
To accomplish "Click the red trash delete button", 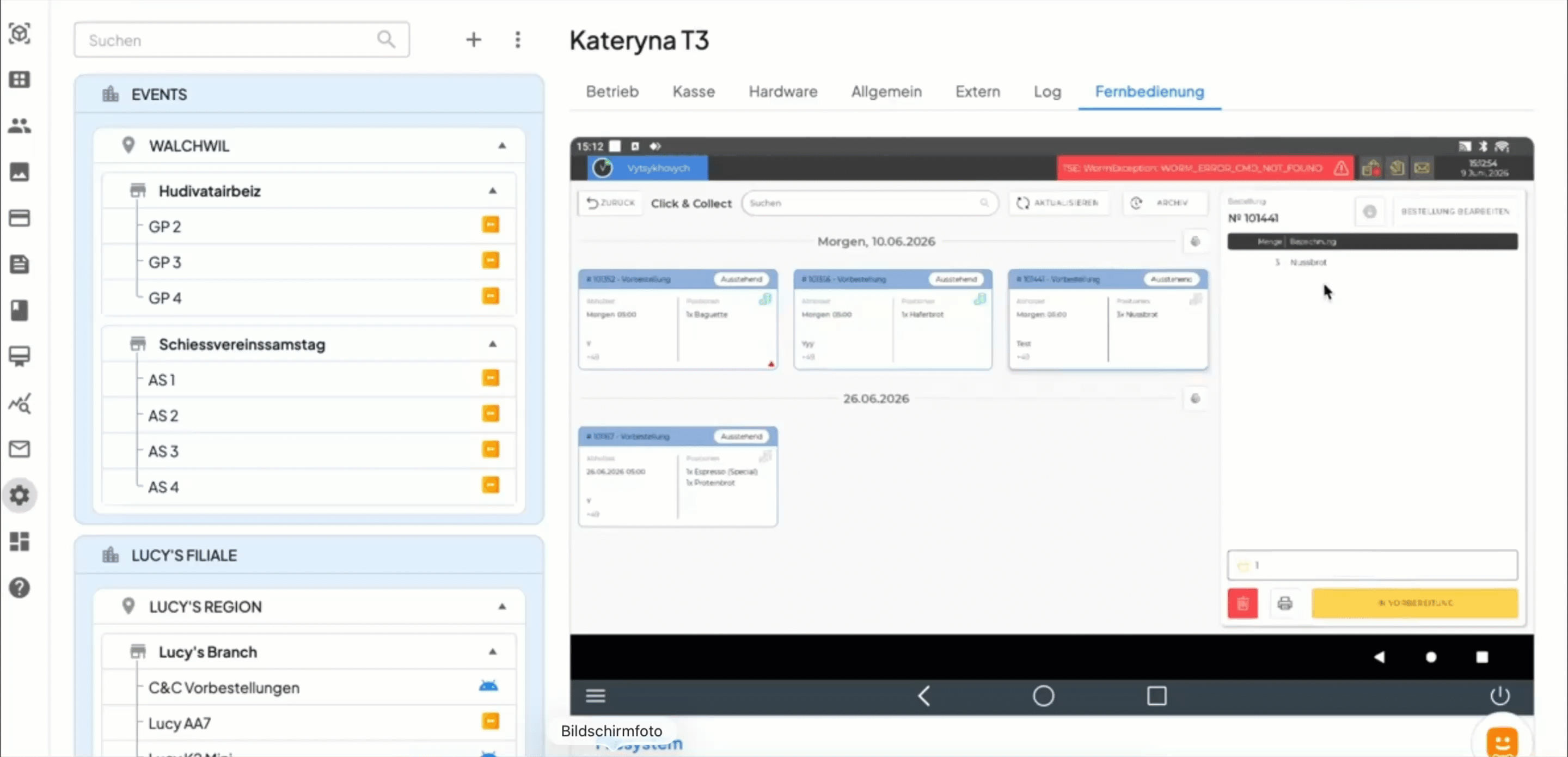I will click(1242, 603).
